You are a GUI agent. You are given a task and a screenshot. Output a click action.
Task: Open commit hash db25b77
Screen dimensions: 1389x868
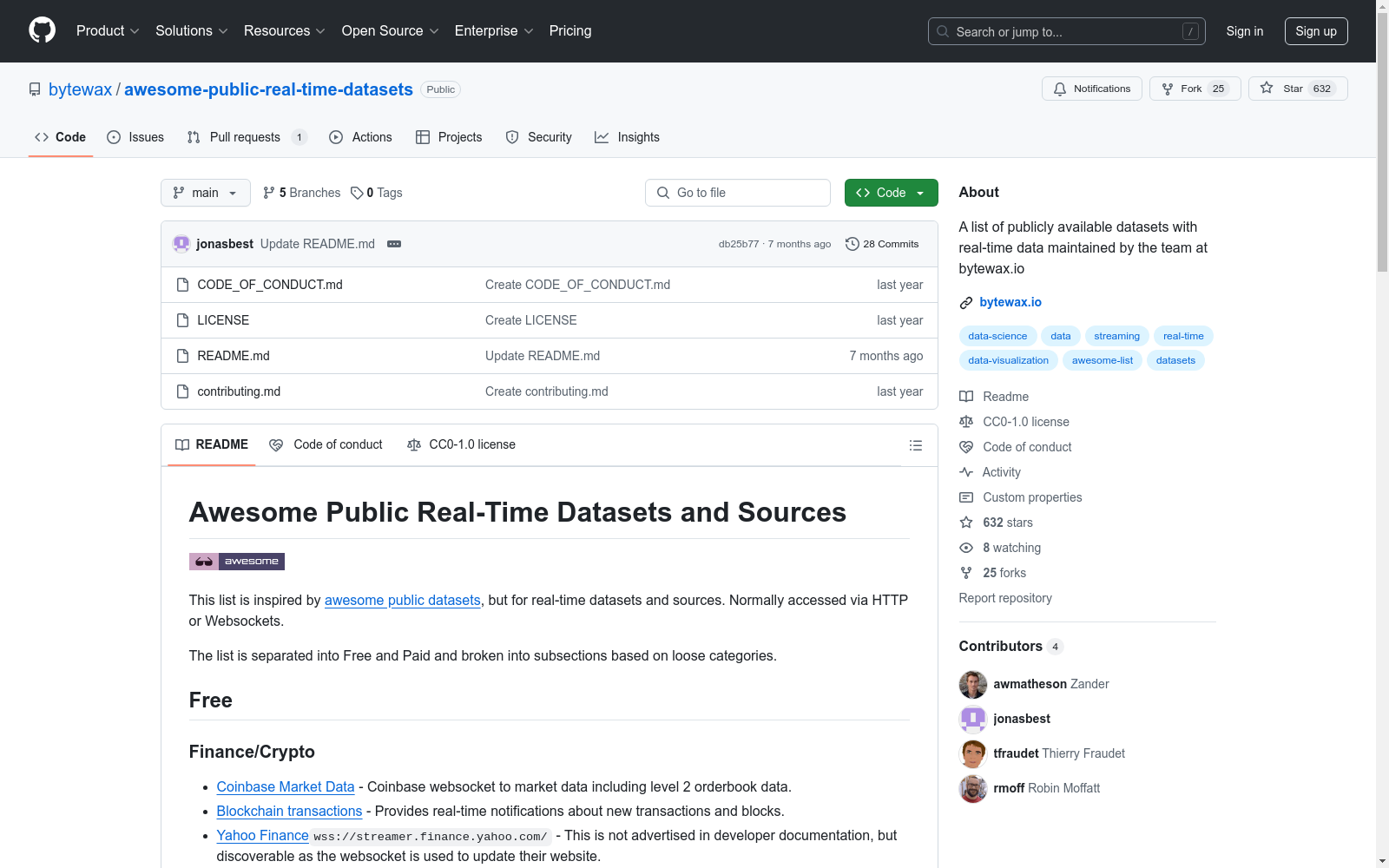739,244
